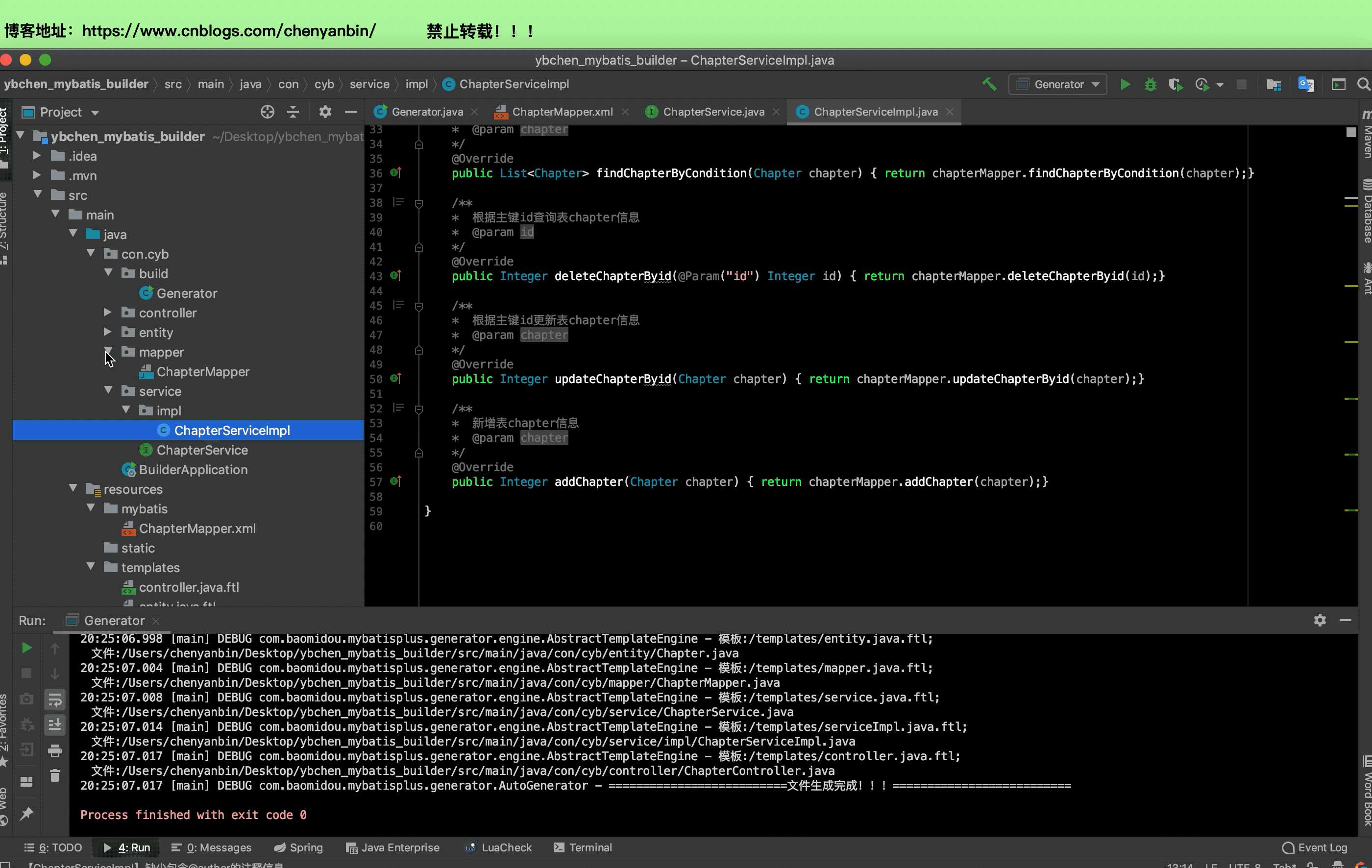This screenshot has height=868, width=1372.
Task: Click override gutter icon on line 57
Action: (x=395, y=482)
